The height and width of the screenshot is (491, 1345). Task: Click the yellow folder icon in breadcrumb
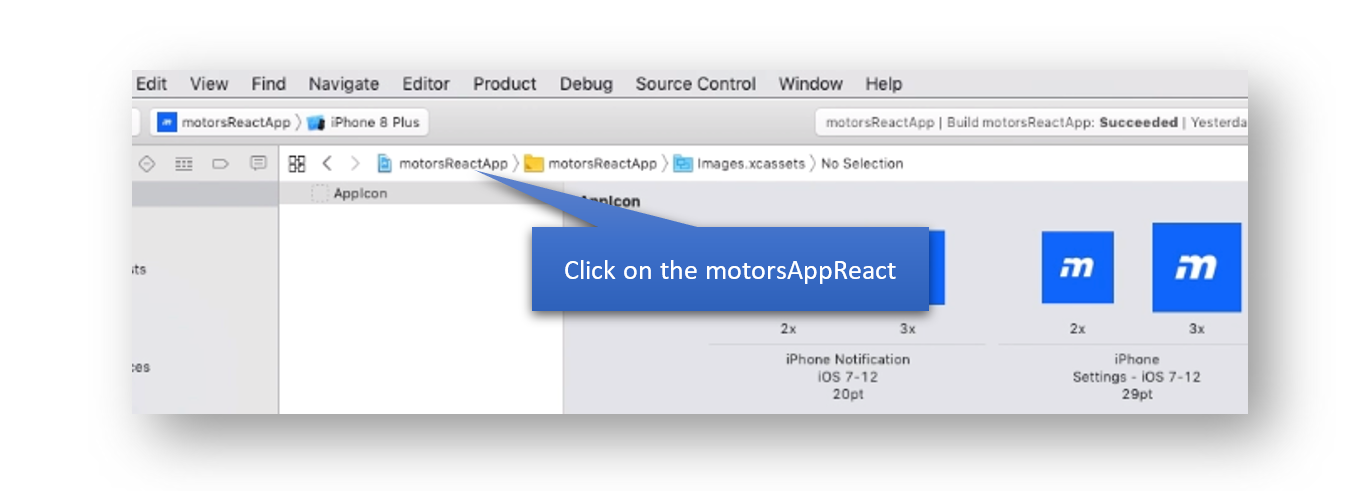click(x=534, y=163)
